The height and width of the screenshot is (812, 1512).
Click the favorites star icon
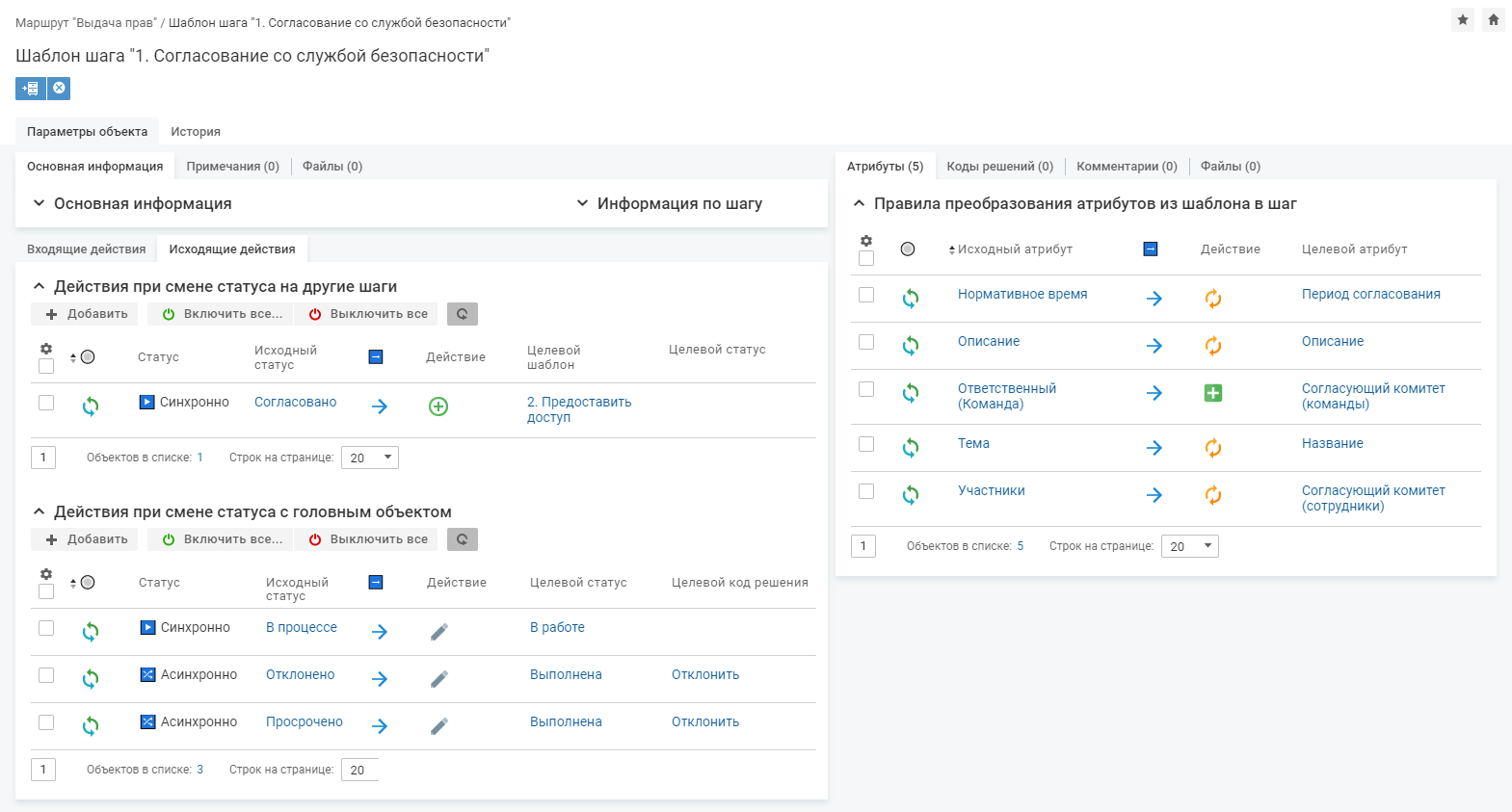[1463, 19]
